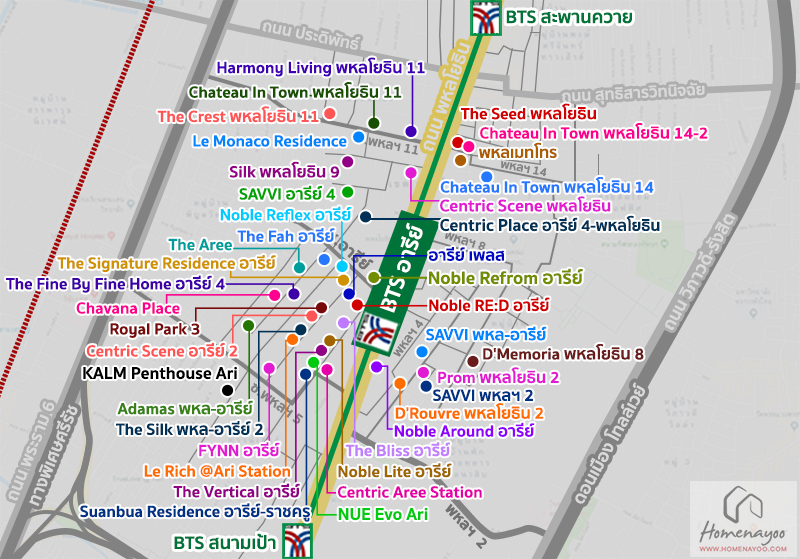This screenshot has height=559, width=800.
Task: Select the 'D'Memoria พหลโยธิน 8' label
Action: [563, 354]
